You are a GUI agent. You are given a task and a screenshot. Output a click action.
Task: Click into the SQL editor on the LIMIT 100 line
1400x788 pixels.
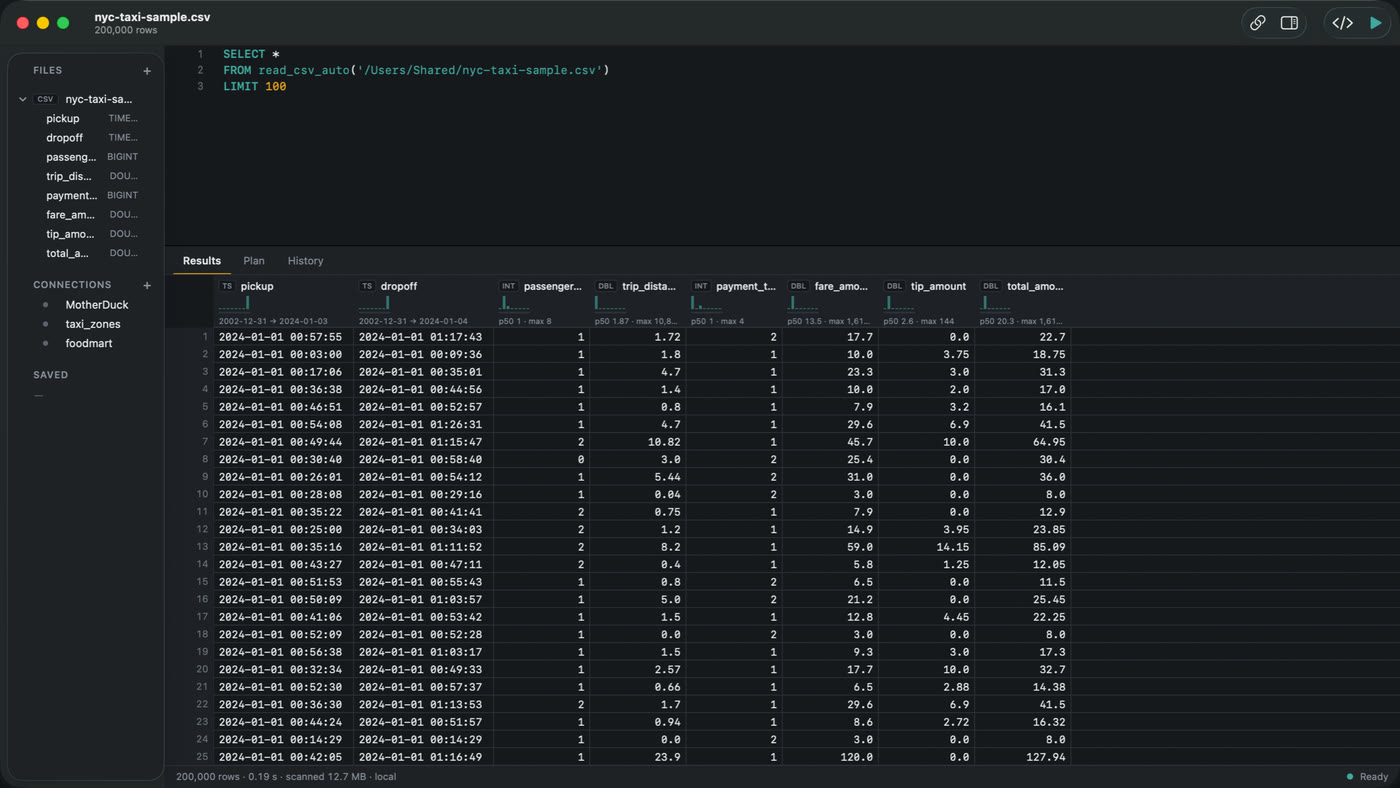click(255, 87)
